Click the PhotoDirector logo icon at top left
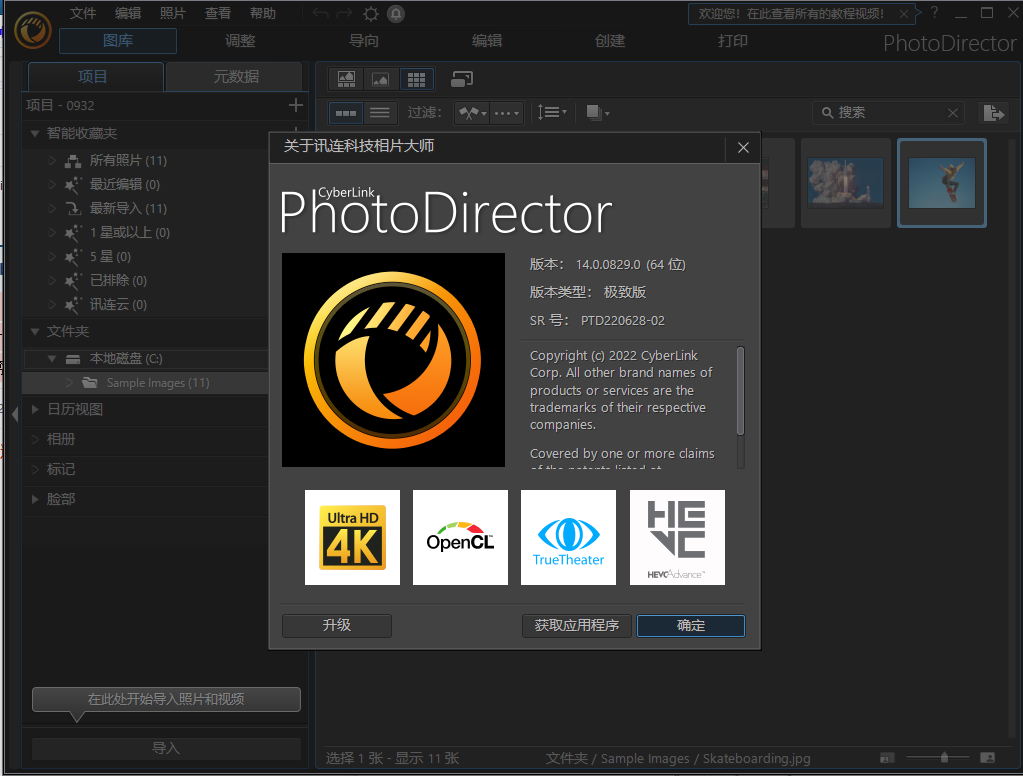Image resolution: width=1023 pixels, height=776 pixels. (33, 30)
